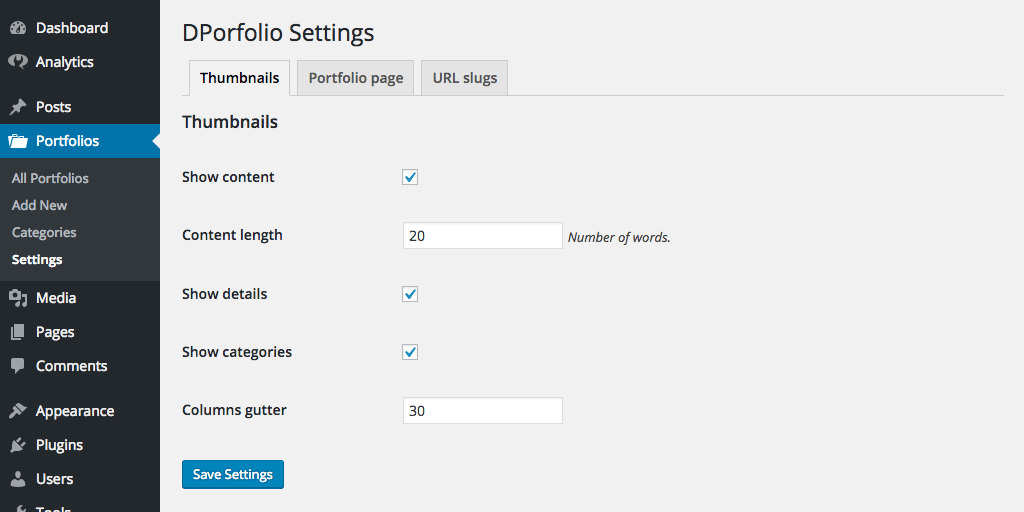Click the Columns gutter input field

pyautogui.click(x=483, y=411)
